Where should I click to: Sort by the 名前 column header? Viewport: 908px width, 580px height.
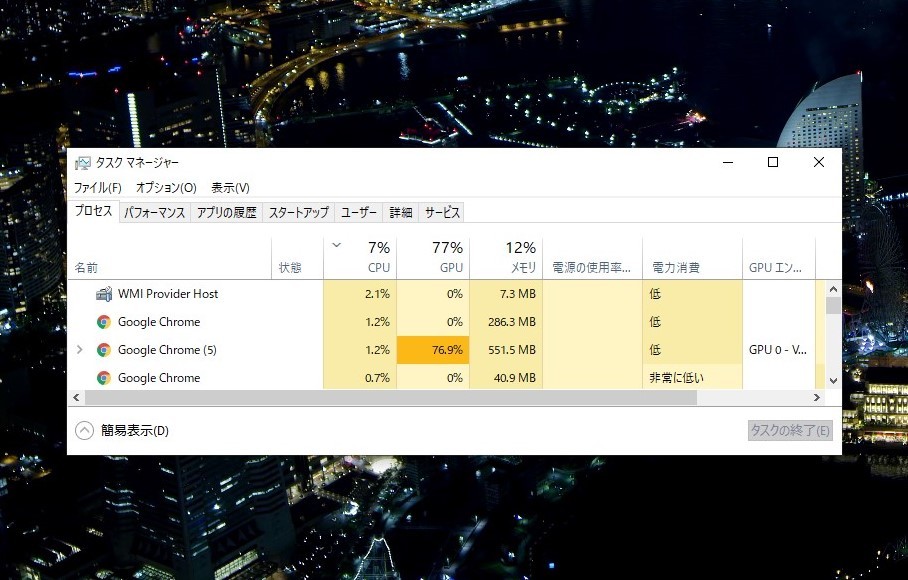[x=170, y=258]
